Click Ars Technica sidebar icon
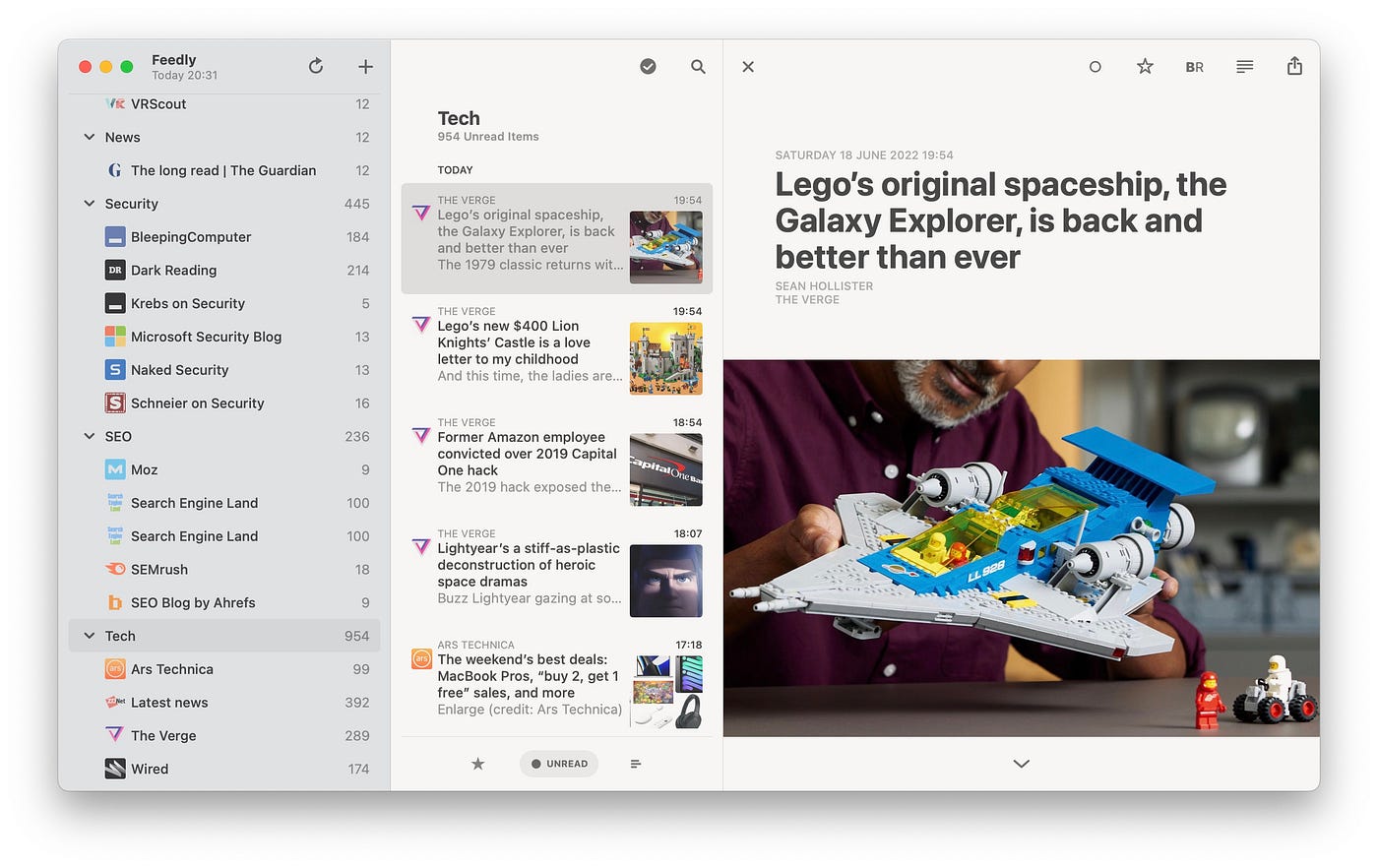The width and height of the screenshot is (1378, 868). (x=115, y=669)
